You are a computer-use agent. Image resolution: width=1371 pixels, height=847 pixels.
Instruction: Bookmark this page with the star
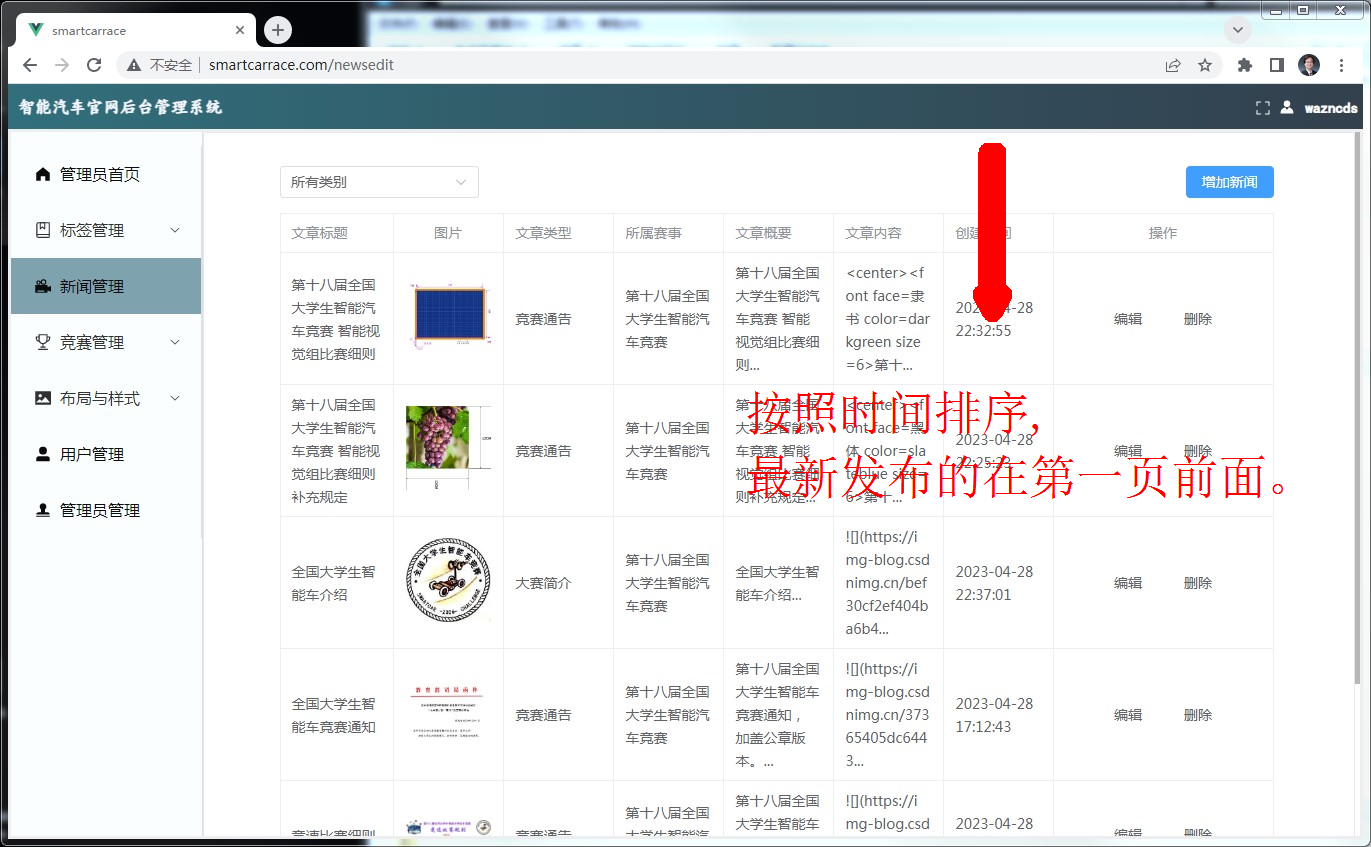[1205, 65]
